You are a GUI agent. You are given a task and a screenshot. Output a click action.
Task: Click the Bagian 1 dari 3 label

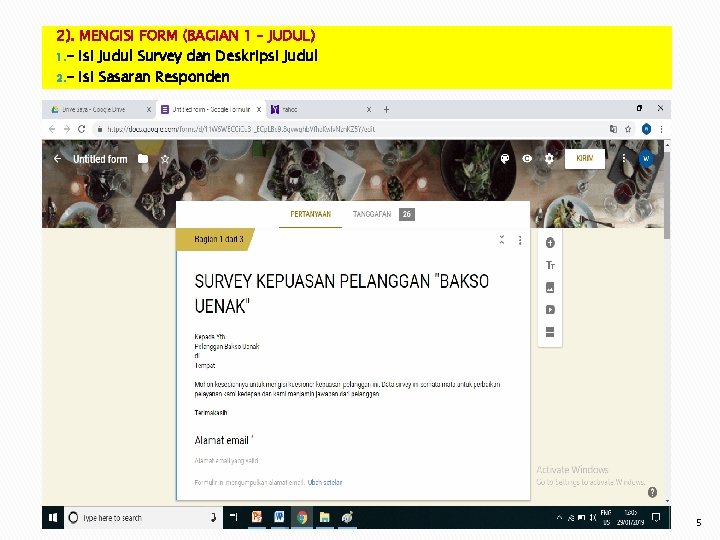(x=219, y=239)
